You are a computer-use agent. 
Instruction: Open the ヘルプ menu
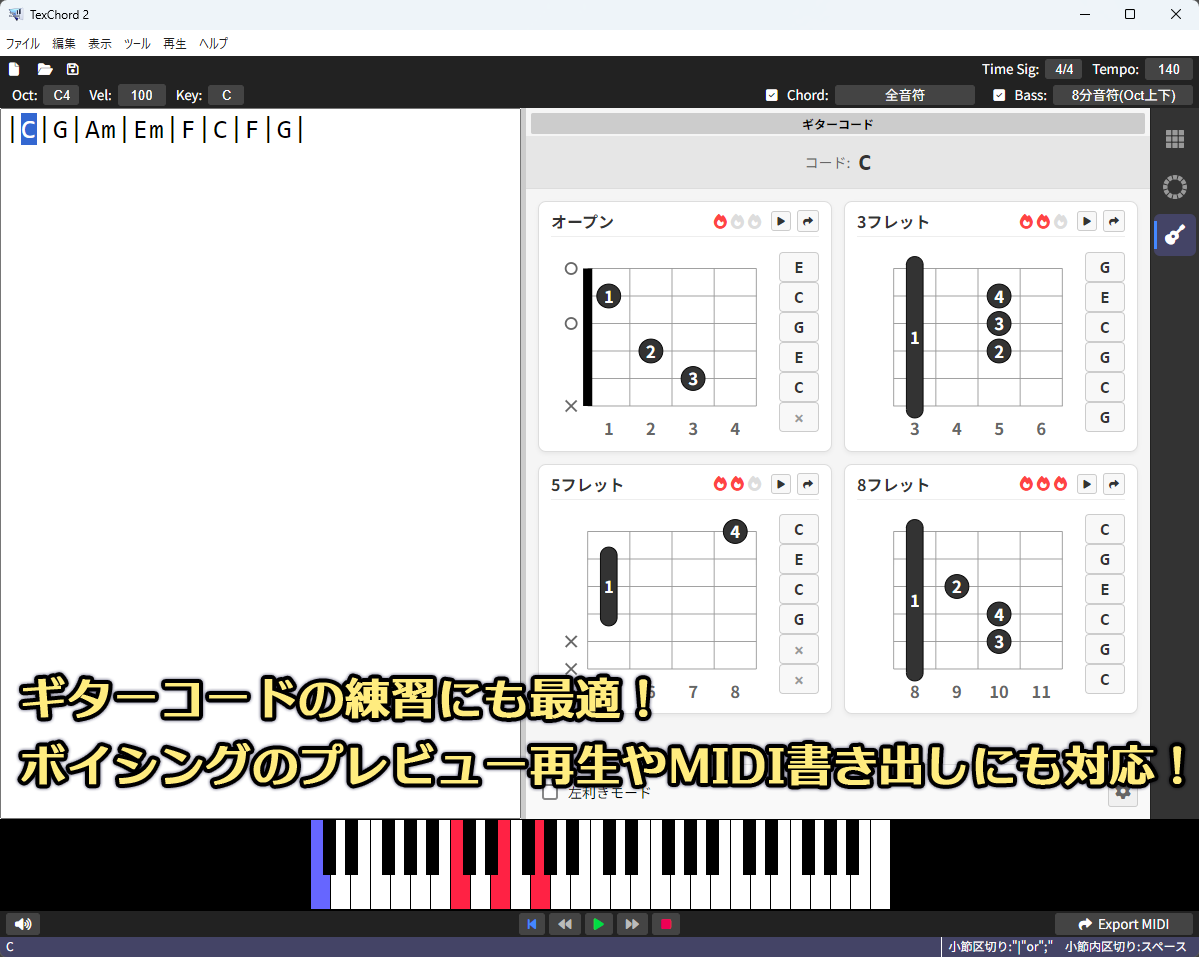[213, 44]
